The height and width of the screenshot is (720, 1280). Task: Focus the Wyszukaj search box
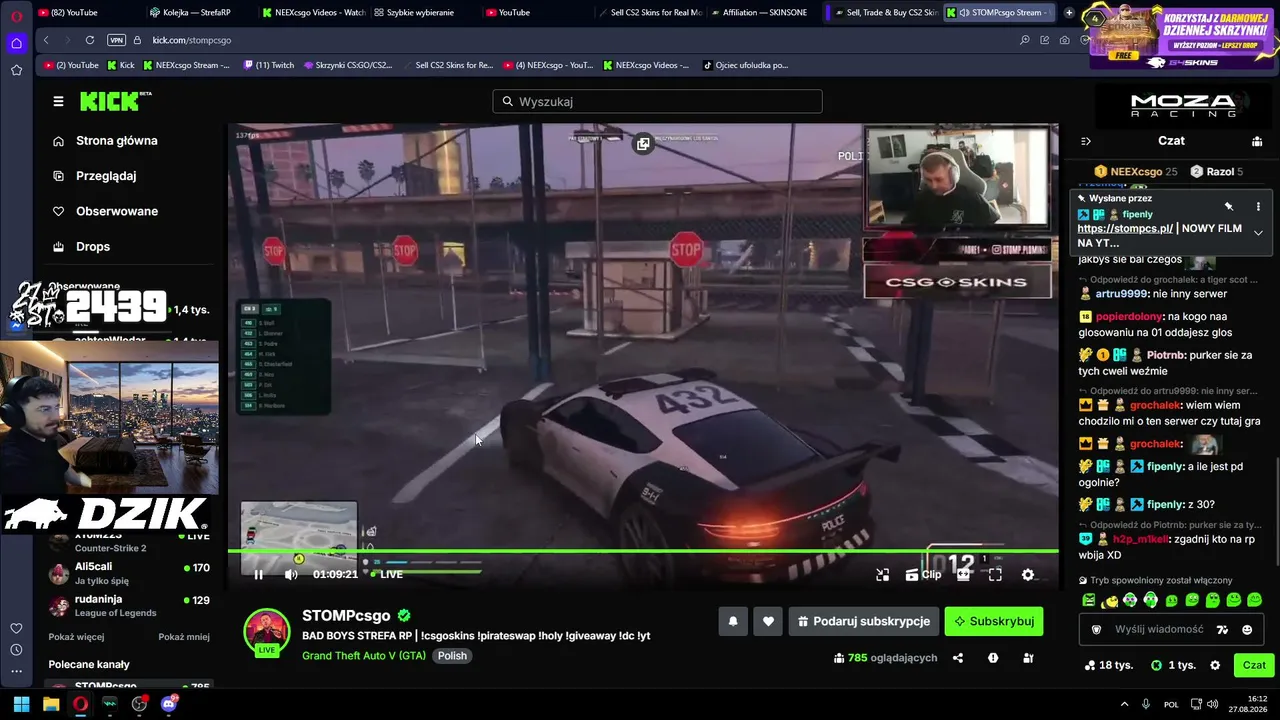coord(657,101)
